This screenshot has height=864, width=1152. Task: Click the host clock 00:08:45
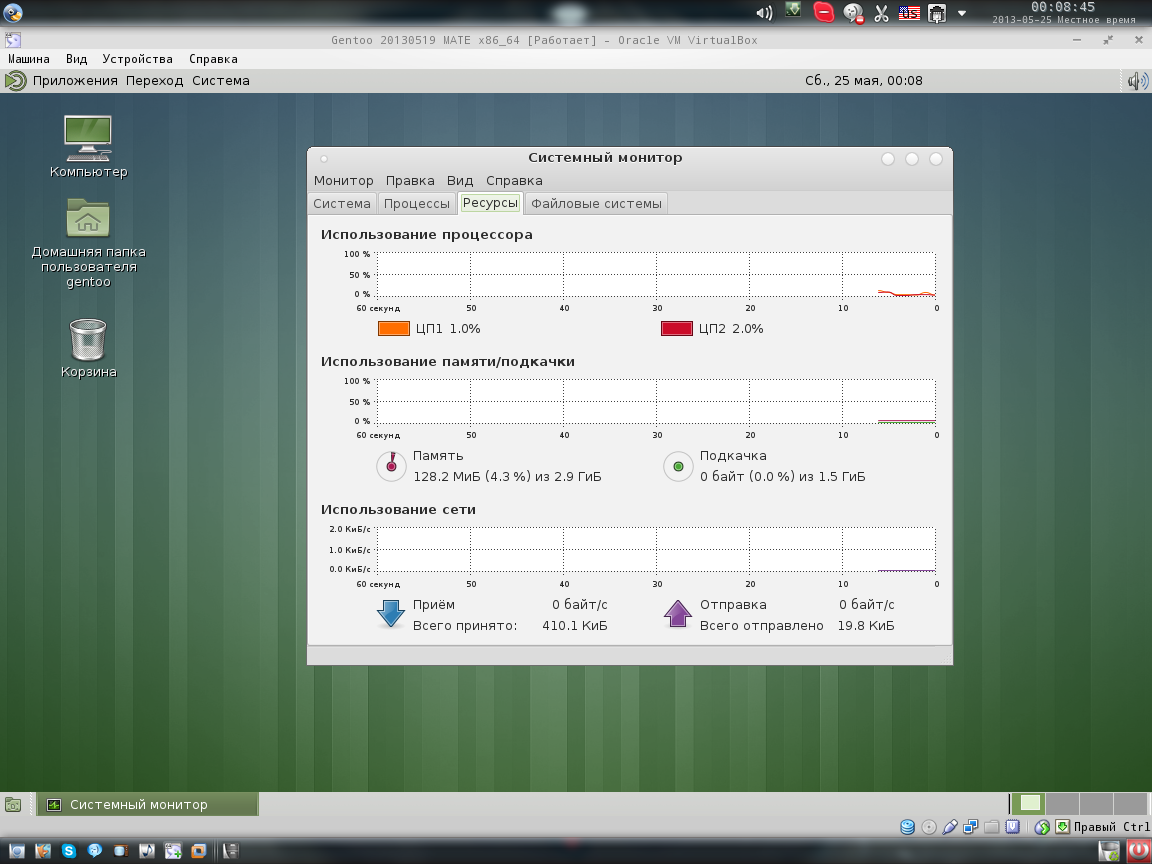point(1062,7)
